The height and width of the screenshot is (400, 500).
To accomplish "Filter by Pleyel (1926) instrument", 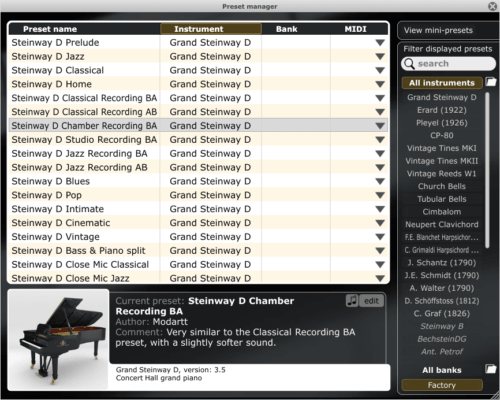I will click(x=442, y=123).
